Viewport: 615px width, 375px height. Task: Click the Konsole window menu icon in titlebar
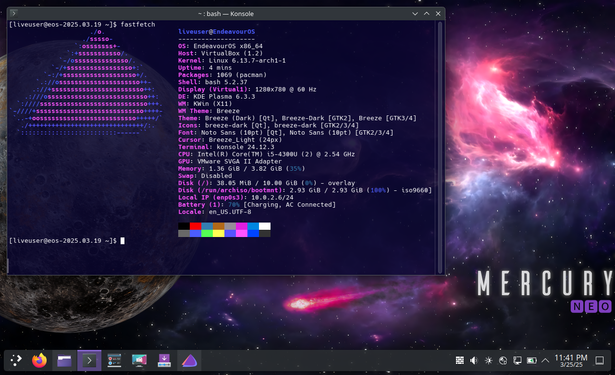13,14
